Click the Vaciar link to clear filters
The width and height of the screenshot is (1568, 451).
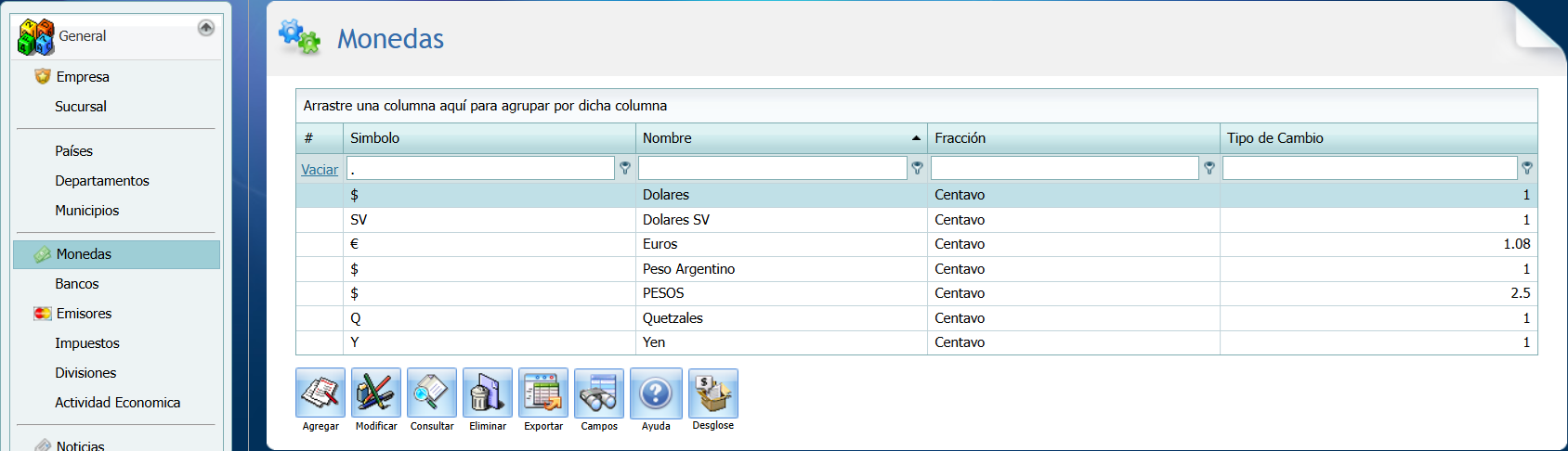pyautogui.click(x=320, y=170)
